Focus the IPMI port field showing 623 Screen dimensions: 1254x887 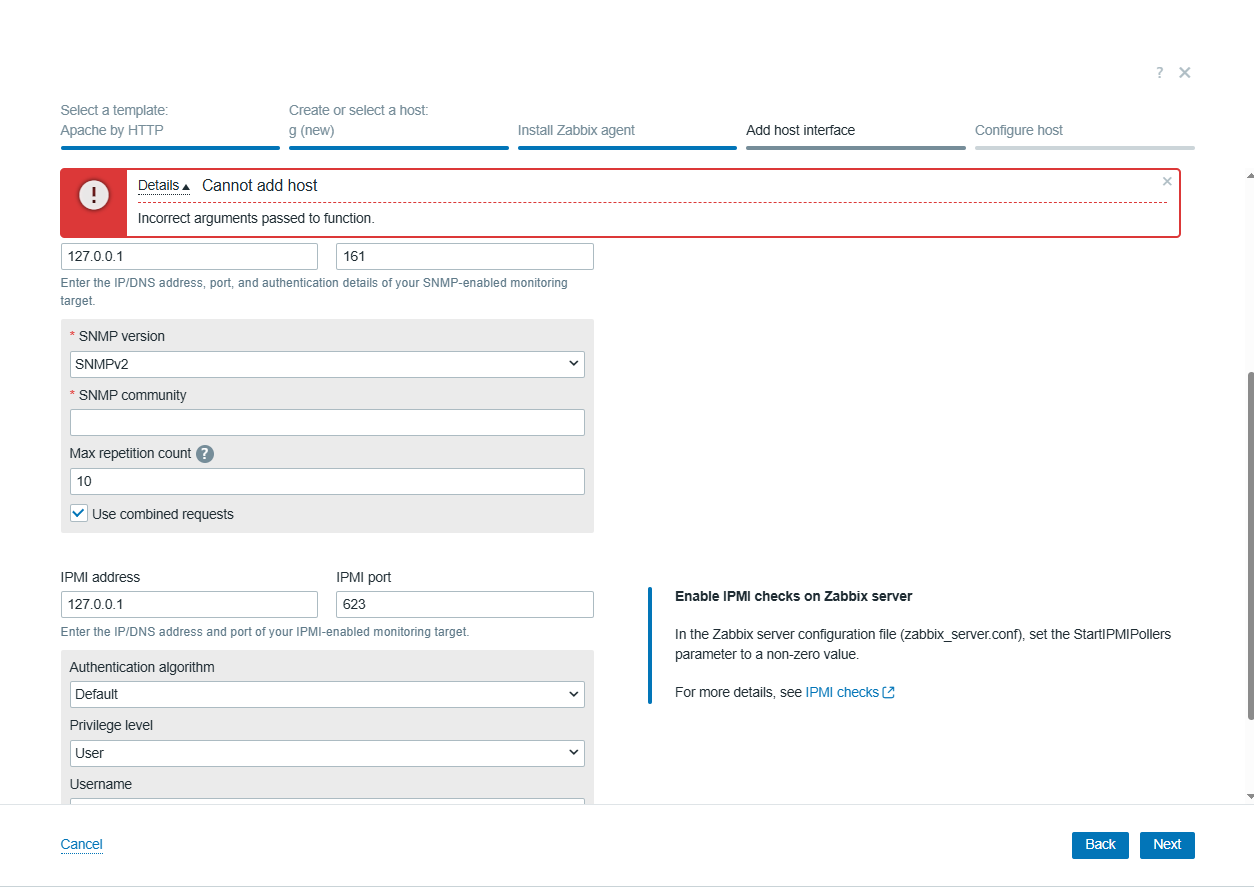(x=465, y=604)
